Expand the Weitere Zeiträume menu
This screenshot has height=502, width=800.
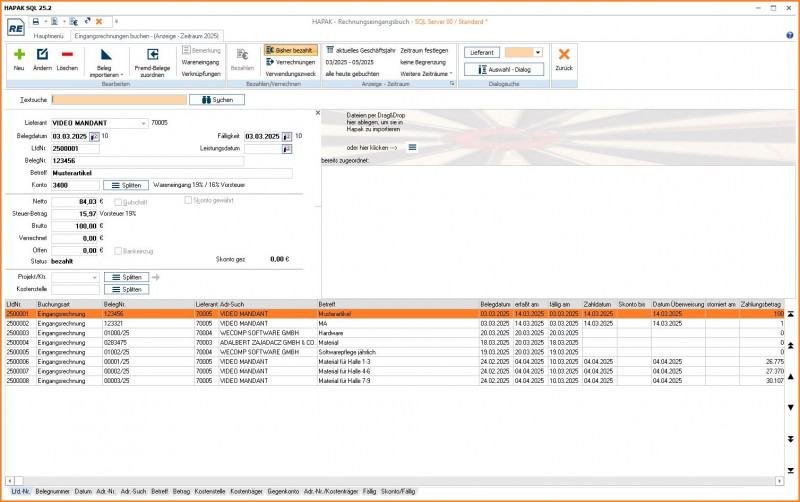[426, 74]
